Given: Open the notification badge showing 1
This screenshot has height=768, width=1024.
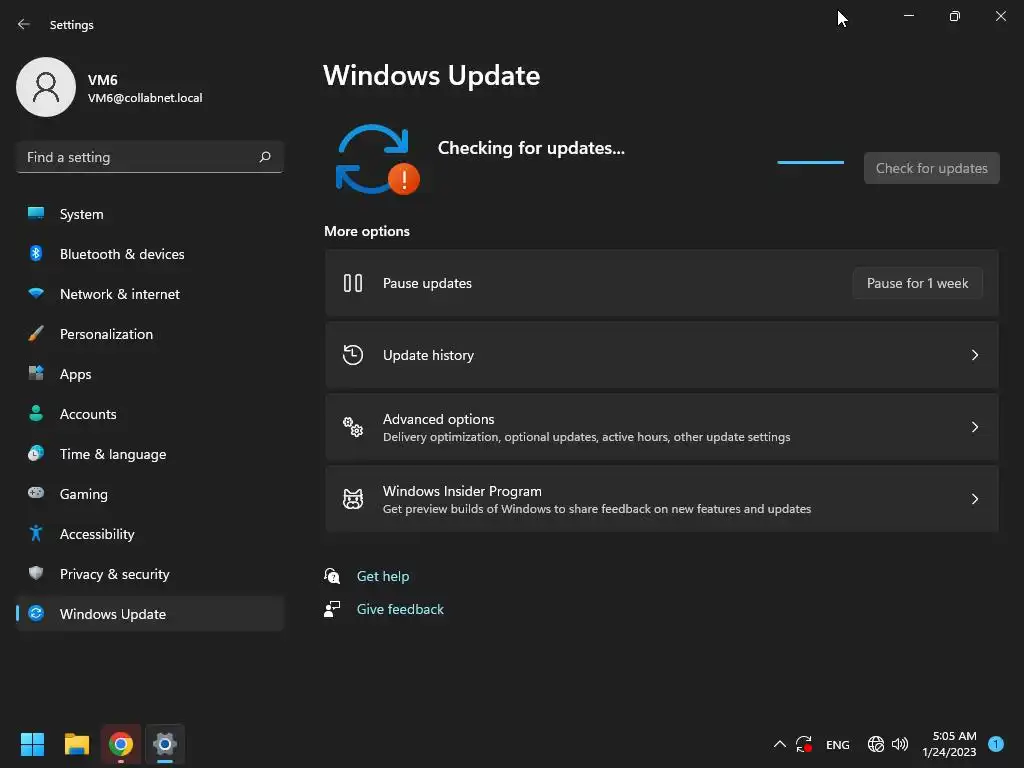Looking at the screenshot, I should tap(996, 744).
